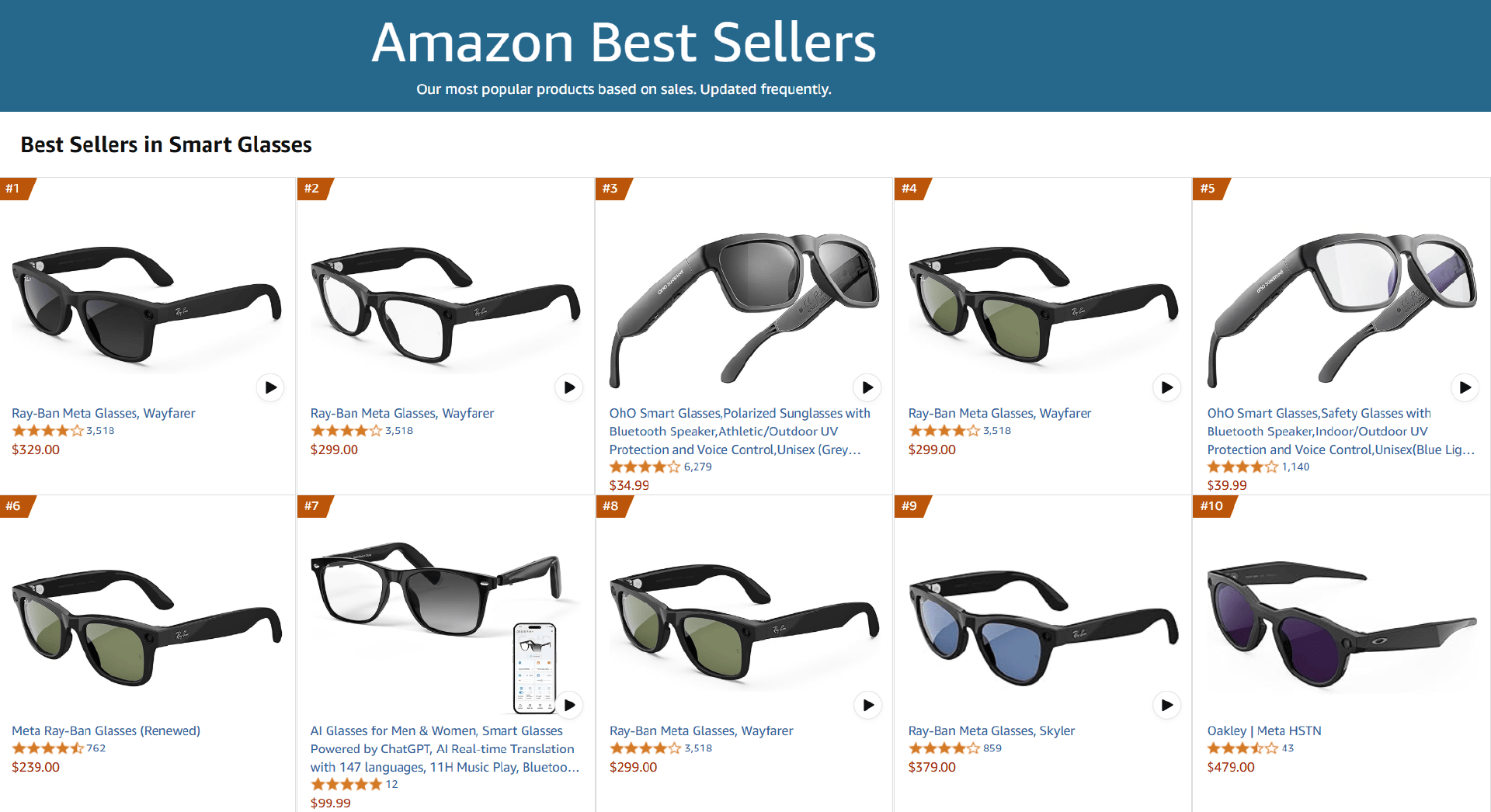Click the $479.00 price on Oakley HSTN
This screenshot has width=1491, height=812.
[1230, 767]
